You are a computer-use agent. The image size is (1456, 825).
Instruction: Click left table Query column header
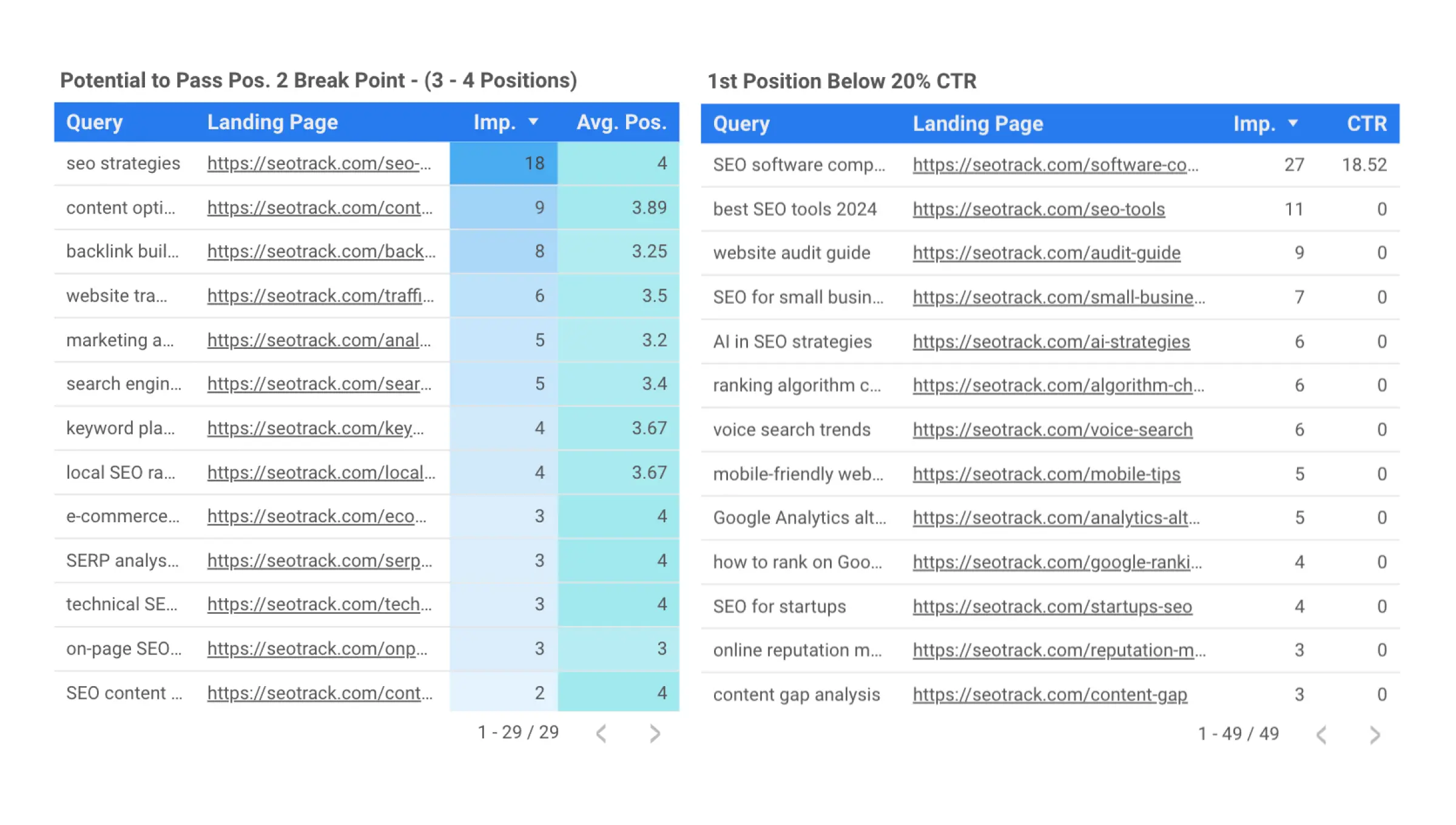coord(95,122)
